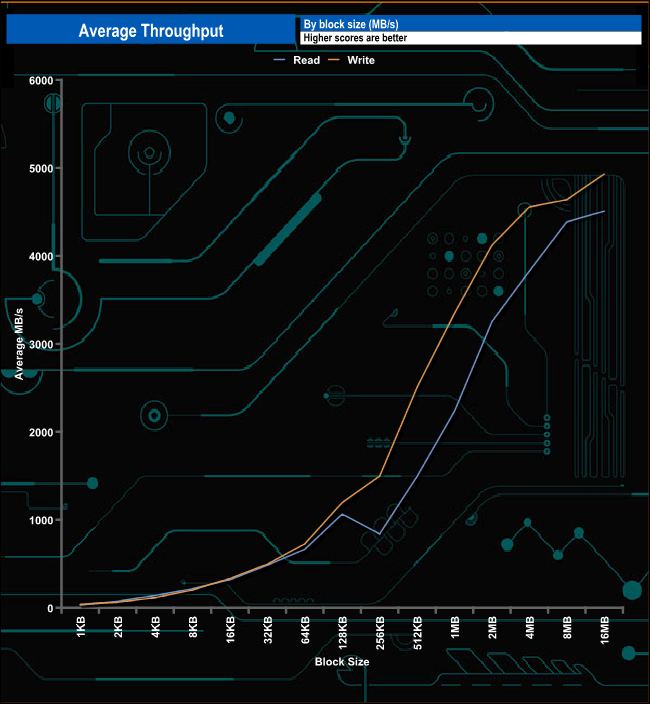This screenshot has width=650, height=704.
Task: Click the Write line peak at 16MB
Action: (605, 174)
